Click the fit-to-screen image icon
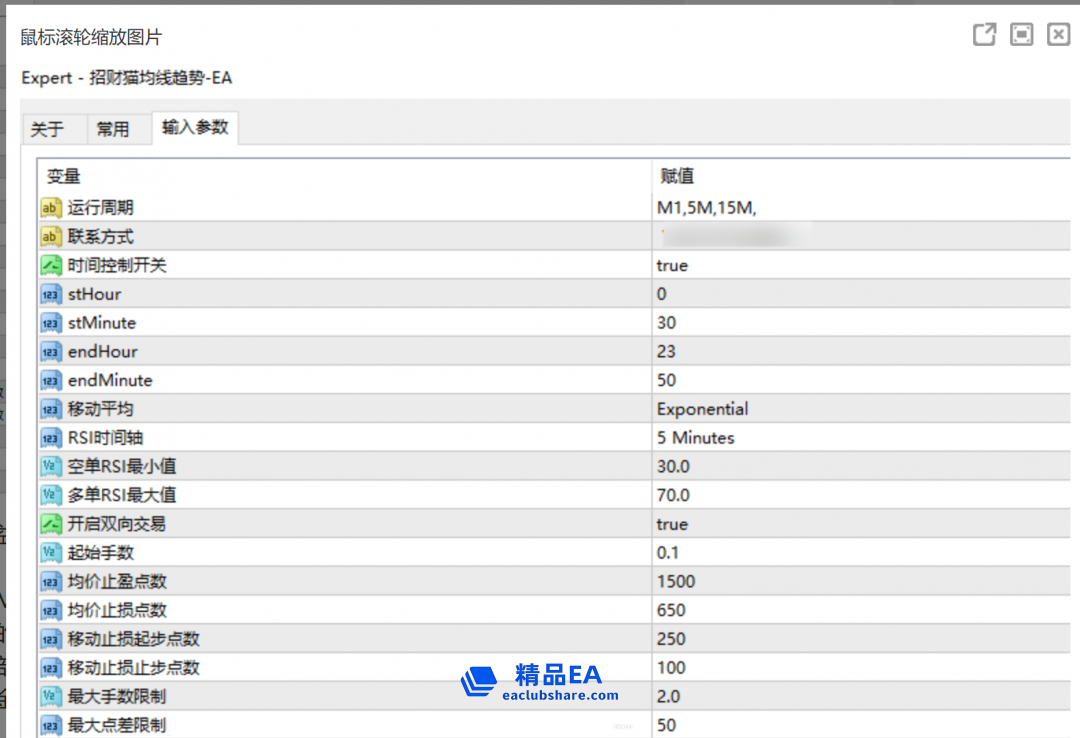1080x738 pixels. click(x=1021, y=35)
